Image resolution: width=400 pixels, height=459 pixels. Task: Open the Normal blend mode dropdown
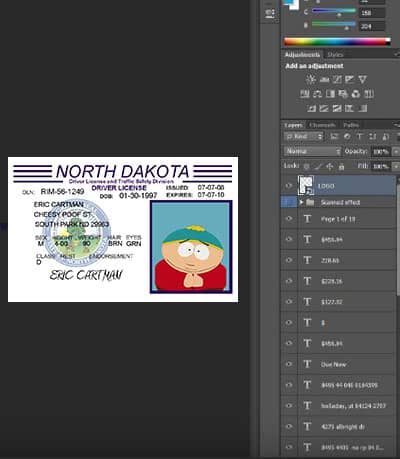tap(313, 151)
